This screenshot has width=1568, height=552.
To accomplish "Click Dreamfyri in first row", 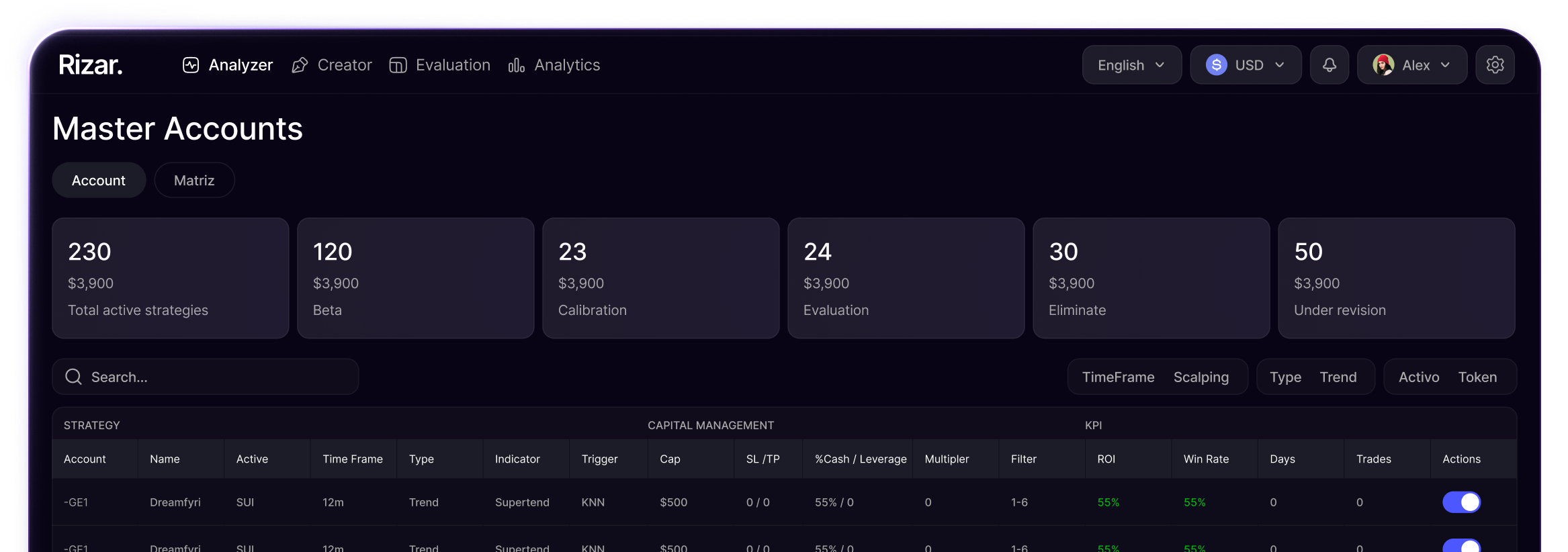I will [175, 502].
